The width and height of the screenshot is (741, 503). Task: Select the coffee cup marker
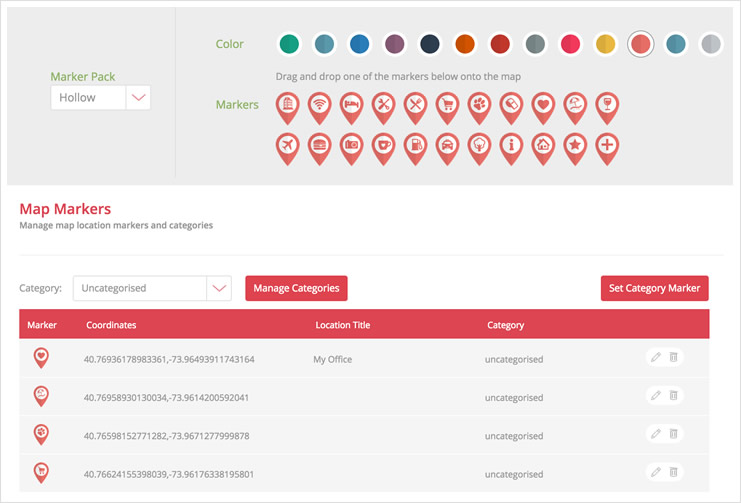pyautogui.click(x=383, y=144)
